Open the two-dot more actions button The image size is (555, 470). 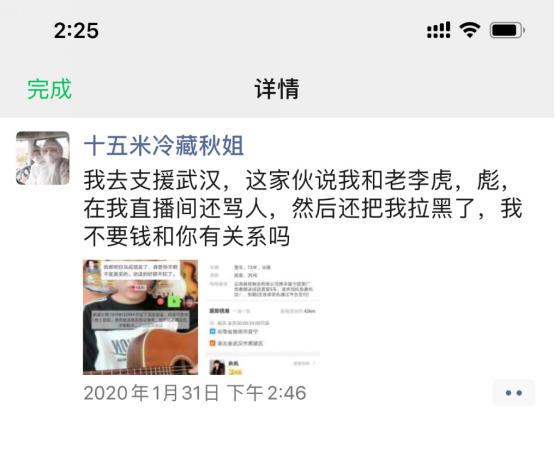[514, 392]
